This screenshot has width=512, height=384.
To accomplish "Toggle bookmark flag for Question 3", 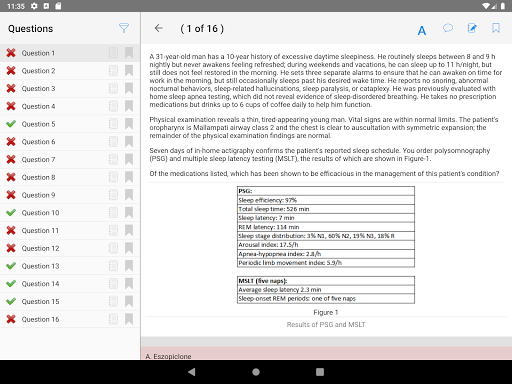I will (129, 88).
